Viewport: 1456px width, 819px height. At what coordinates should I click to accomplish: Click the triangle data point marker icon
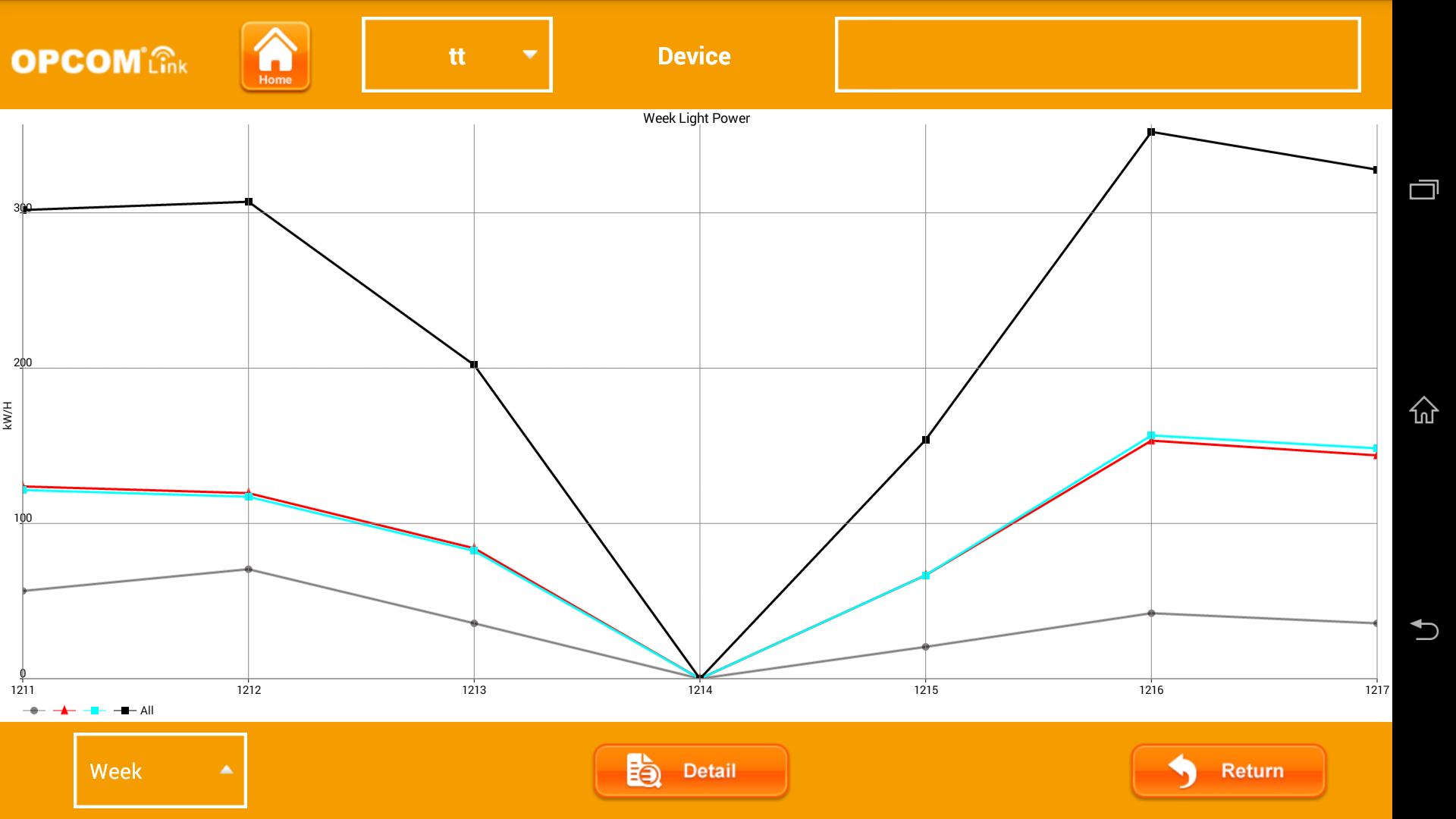tap(65, 710)
